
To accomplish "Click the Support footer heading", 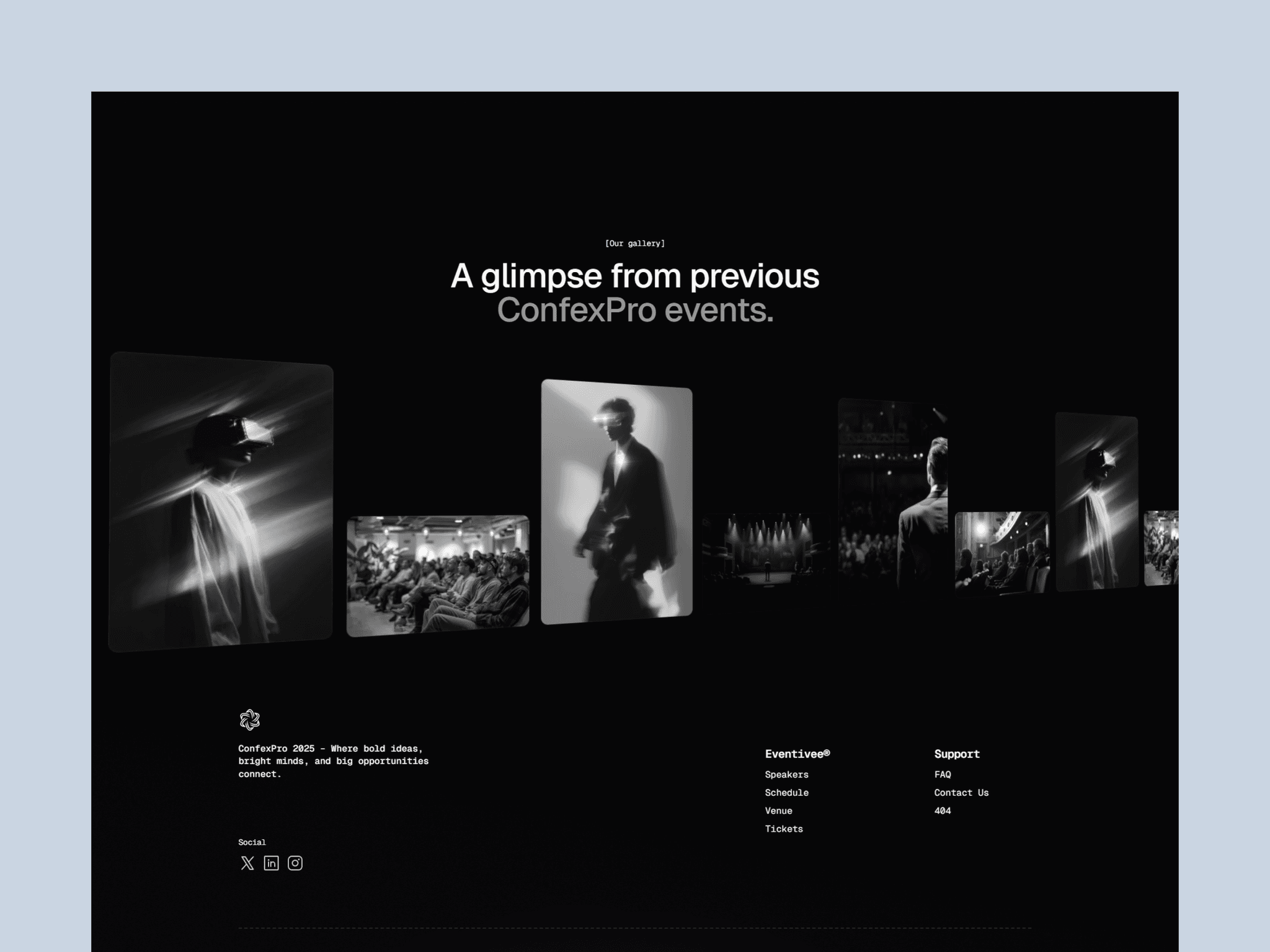I will 956,754.
